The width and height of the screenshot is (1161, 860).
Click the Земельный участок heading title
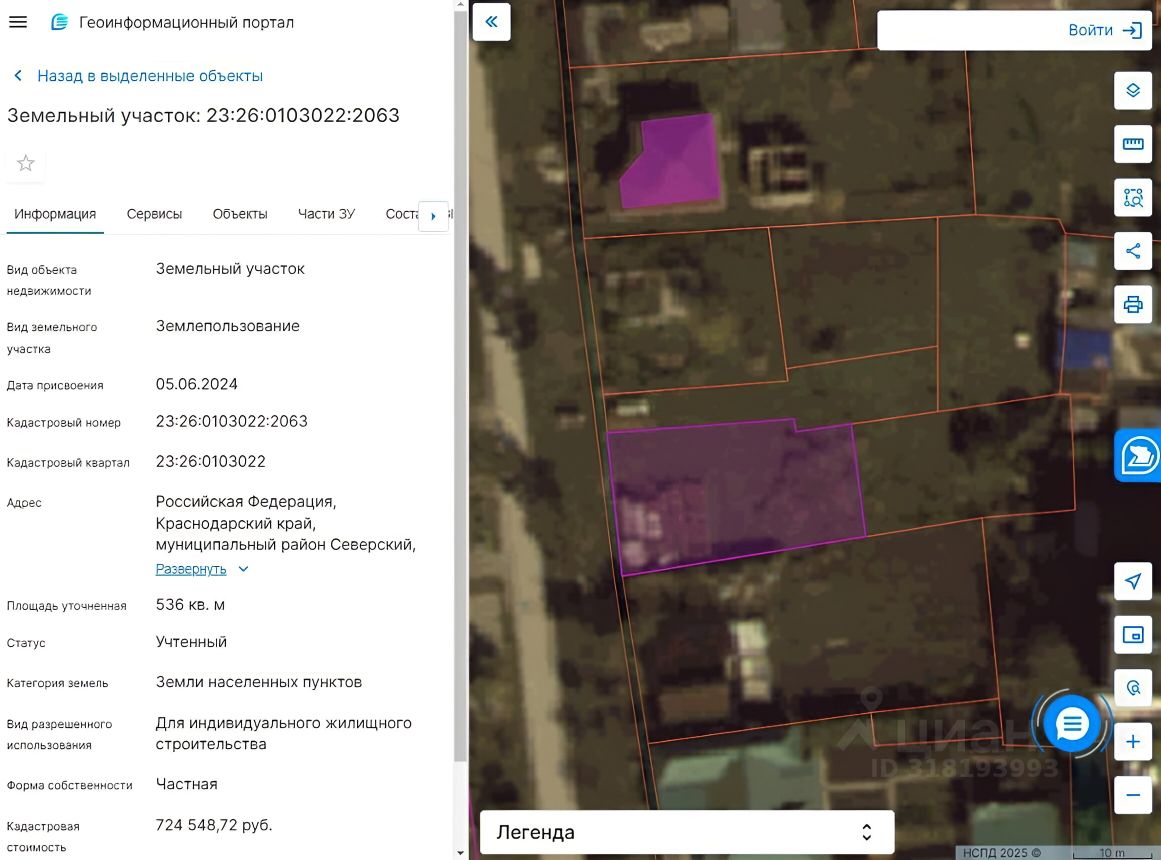(204, 116)
